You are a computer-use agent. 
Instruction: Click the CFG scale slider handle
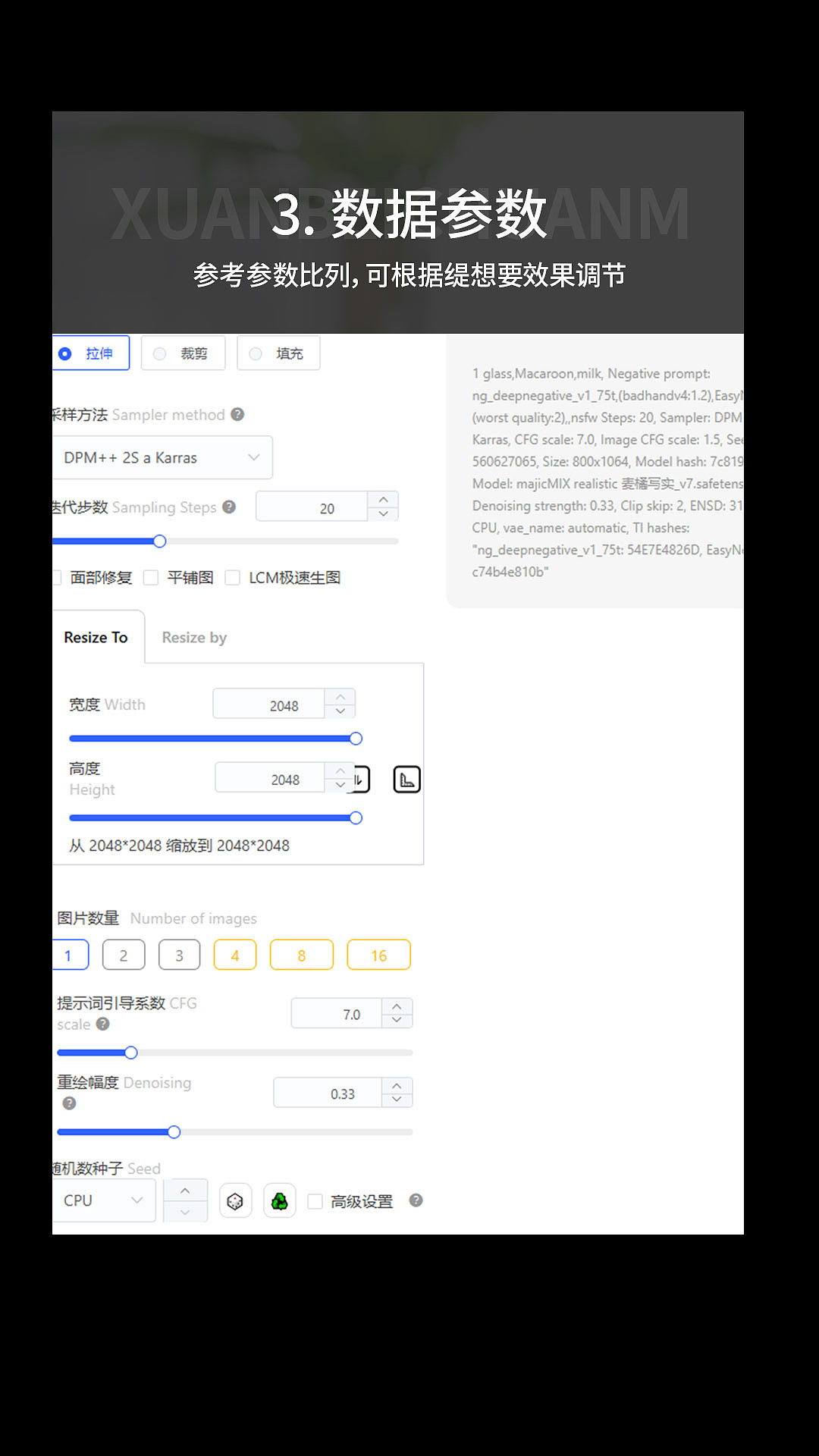tap(131, 1053)
